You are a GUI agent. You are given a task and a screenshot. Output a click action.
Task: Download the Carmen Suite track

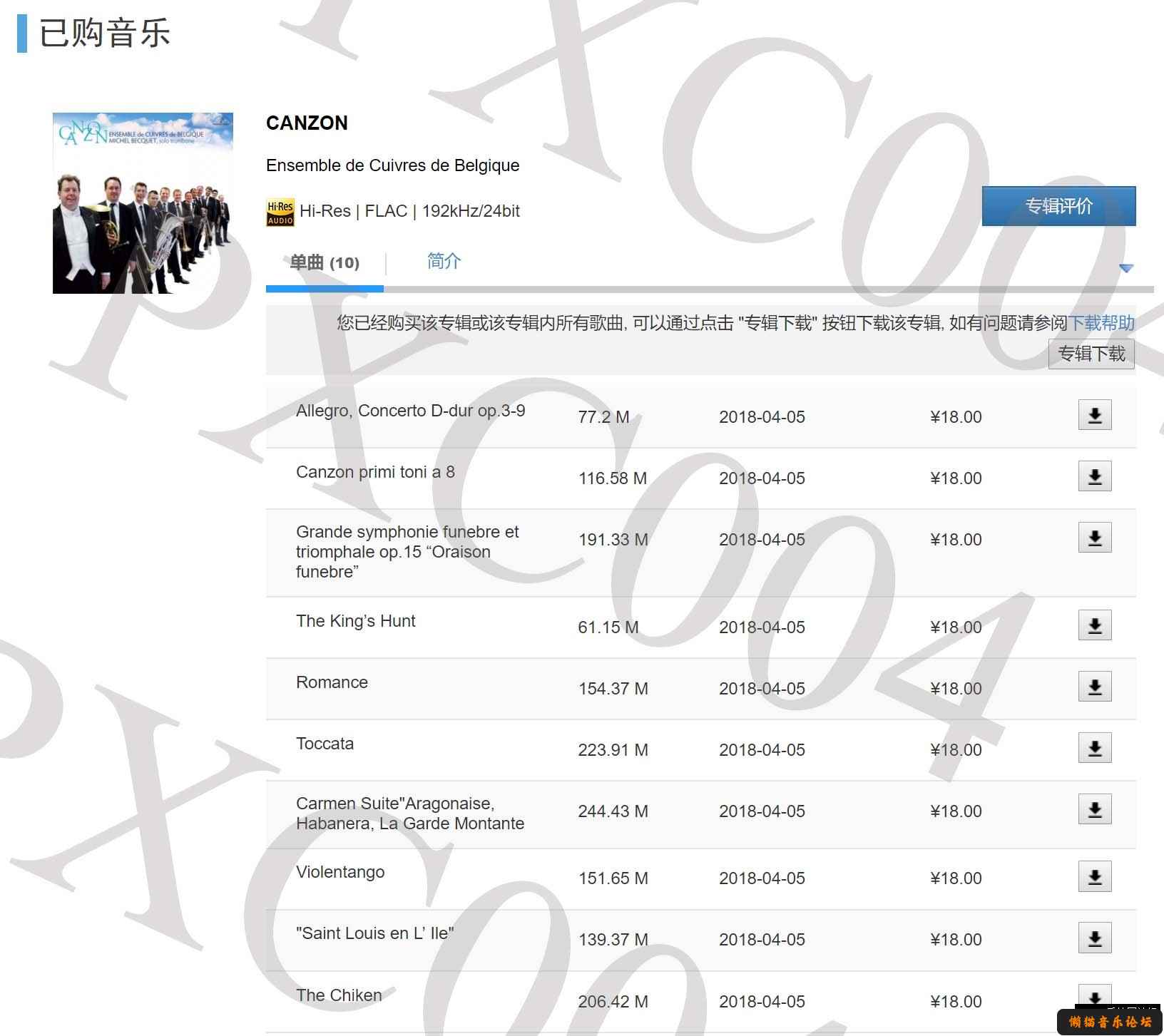(x=1095, y=809)
